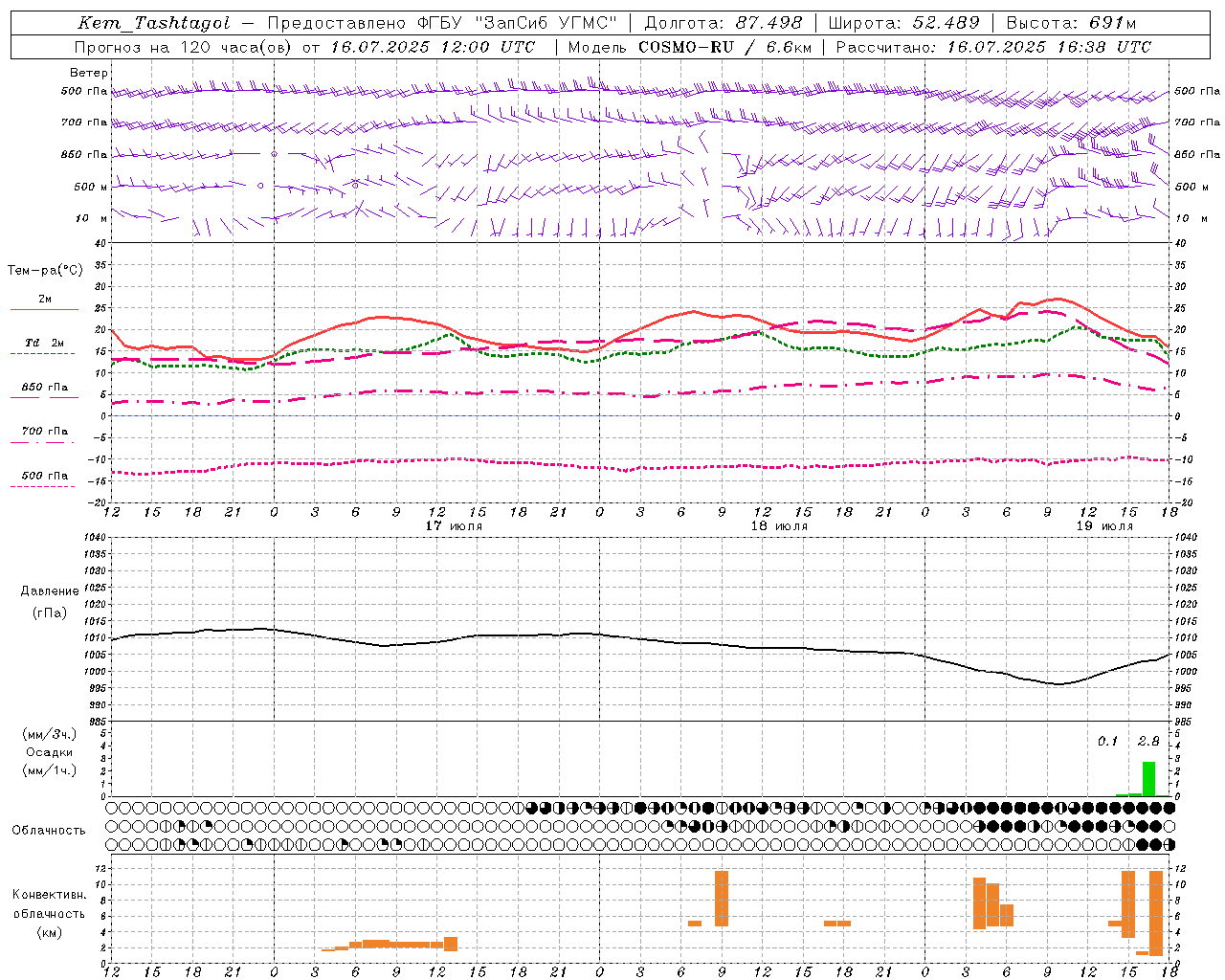The image size is (1225, 980).
Task: Click the ФГБУ "ЗапСиб УГМС" provider text
Action: [518, 23]
